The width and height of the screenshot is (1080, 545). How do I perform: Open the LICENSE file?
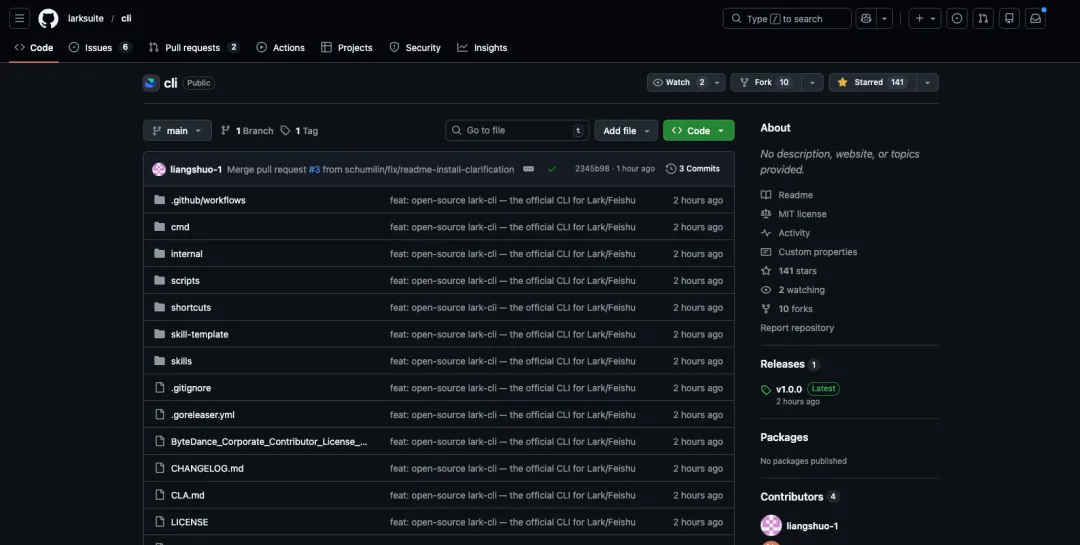click(x=189, y=522)
